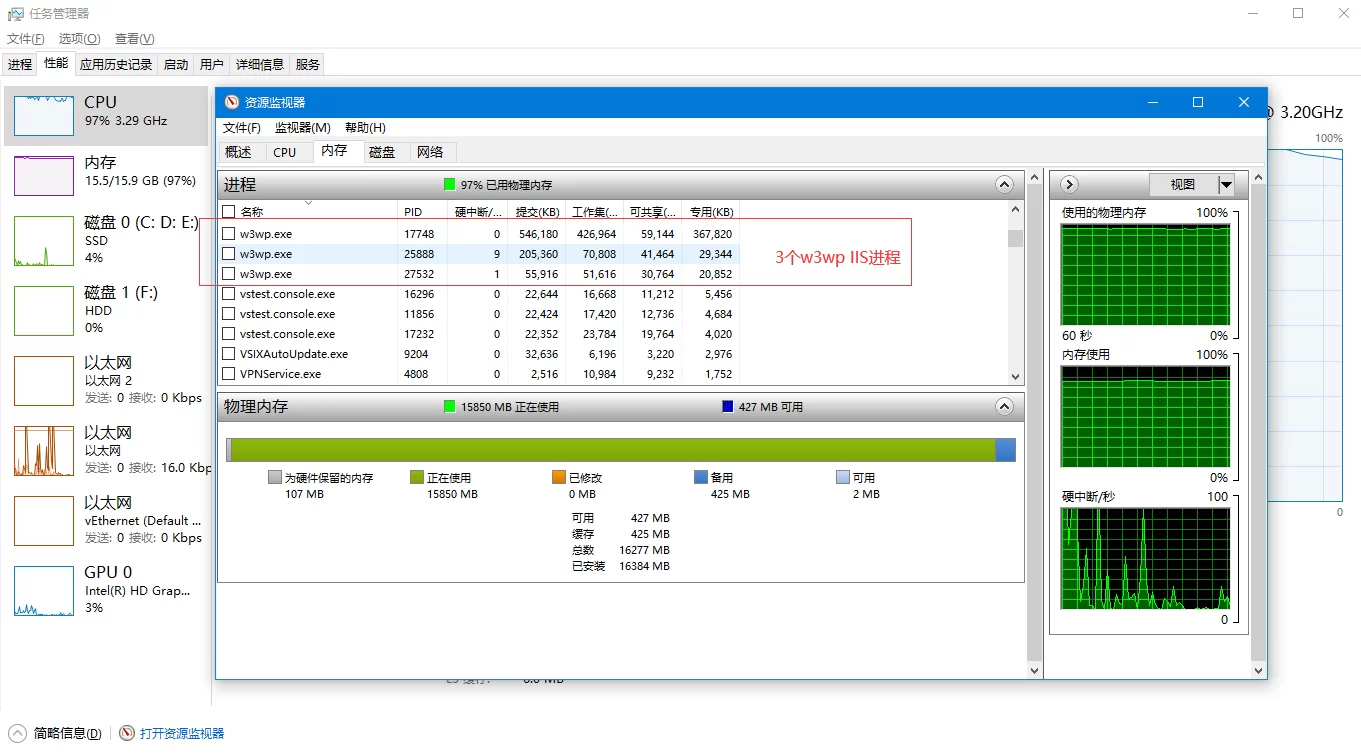Tick the checkbox for w3wp.exe PID 17748
This screenshot has width=1361, height=754.
click(229, 233)
